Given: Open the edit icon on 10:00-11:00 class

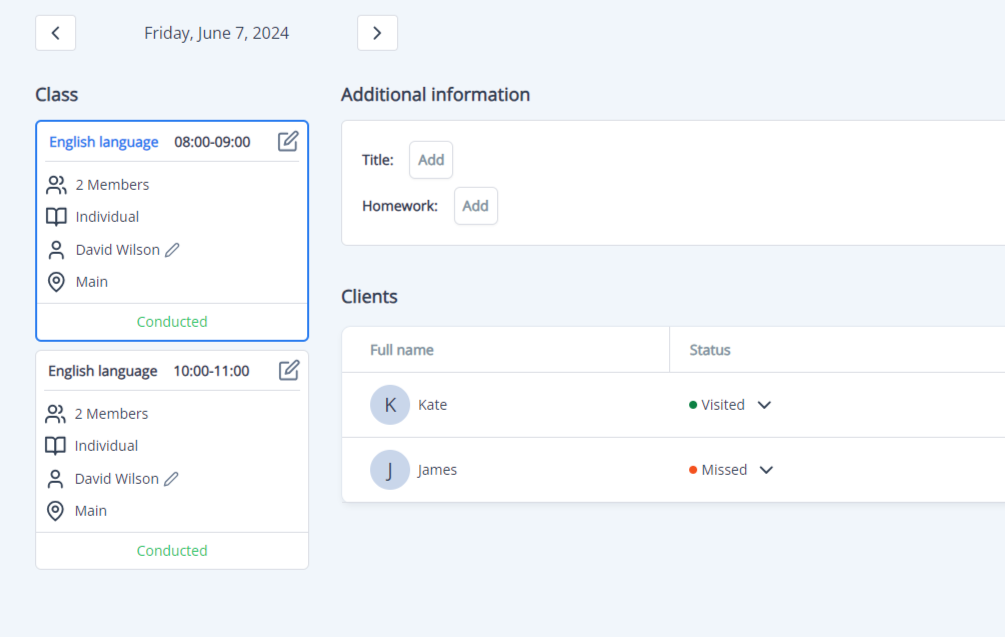Looking at the screenshot, I should coord(288,370).
